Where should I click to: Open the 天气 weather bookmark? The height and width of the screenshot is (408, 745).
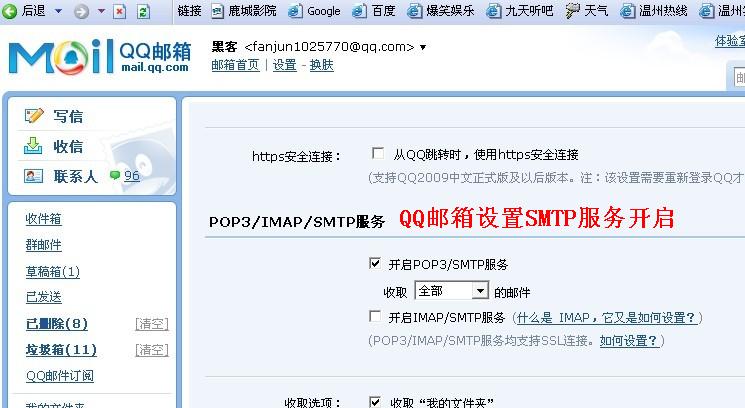point(587,11)
